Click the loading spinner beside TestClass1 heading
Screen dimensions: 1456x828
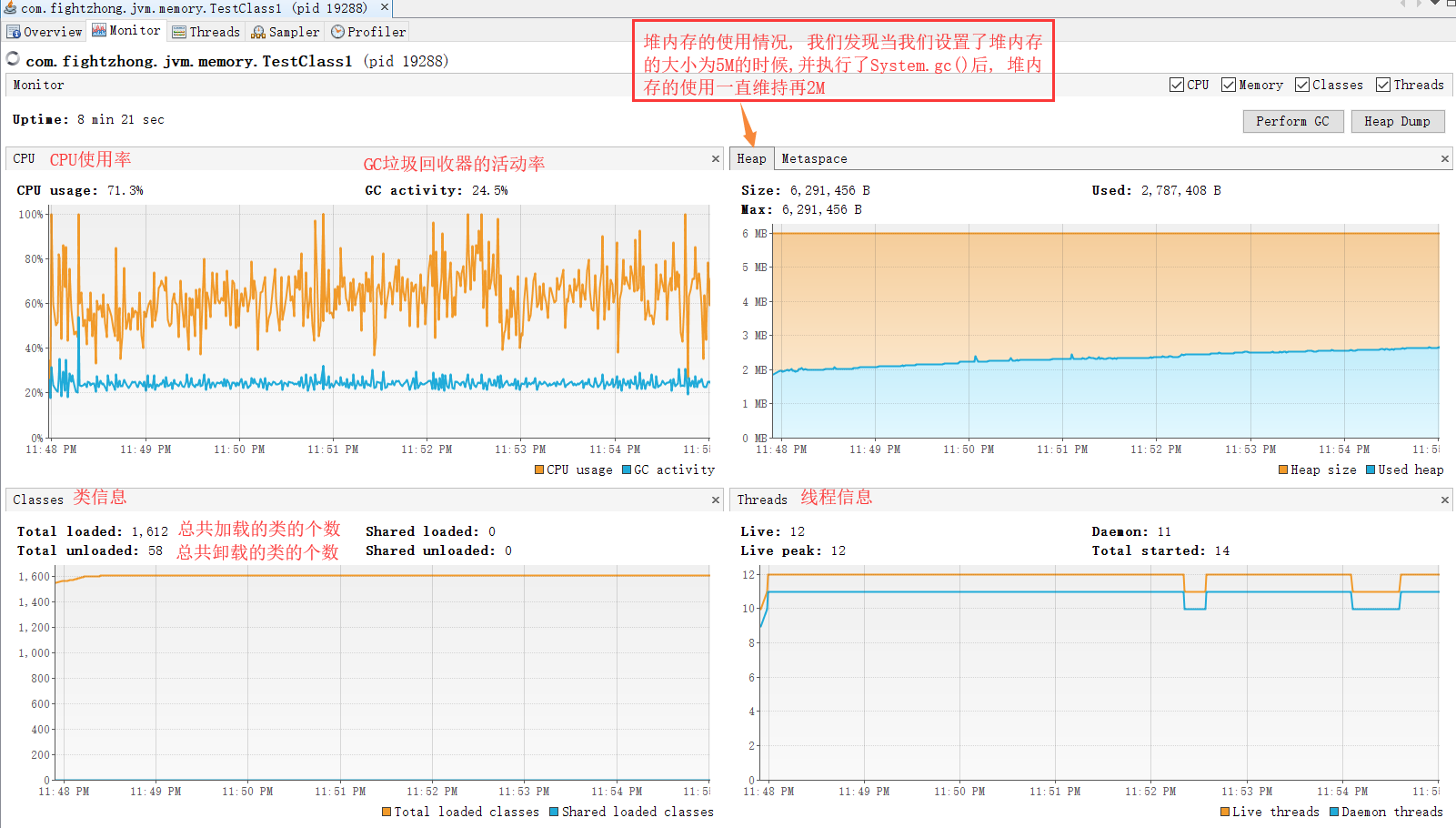pyautogui.click(x=13, y=59)
